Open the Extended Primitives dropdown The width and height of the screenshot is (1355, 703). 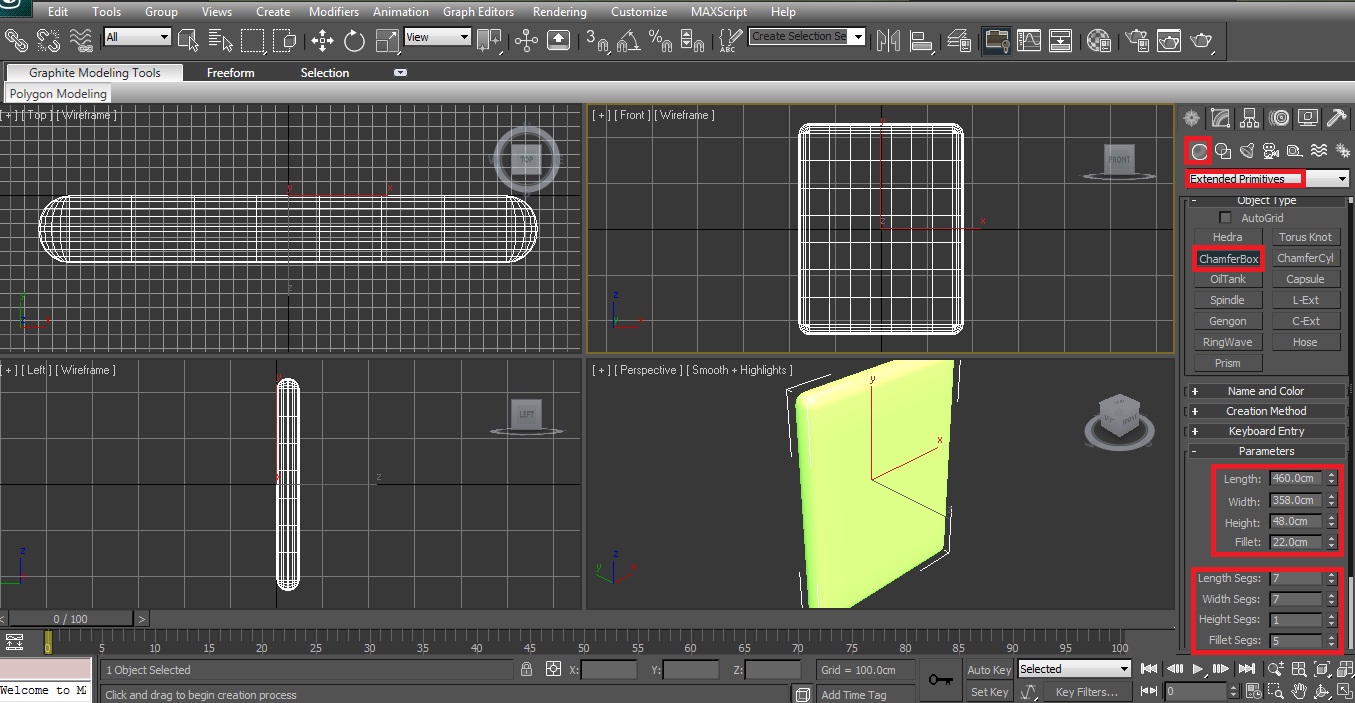(1266, 179)
